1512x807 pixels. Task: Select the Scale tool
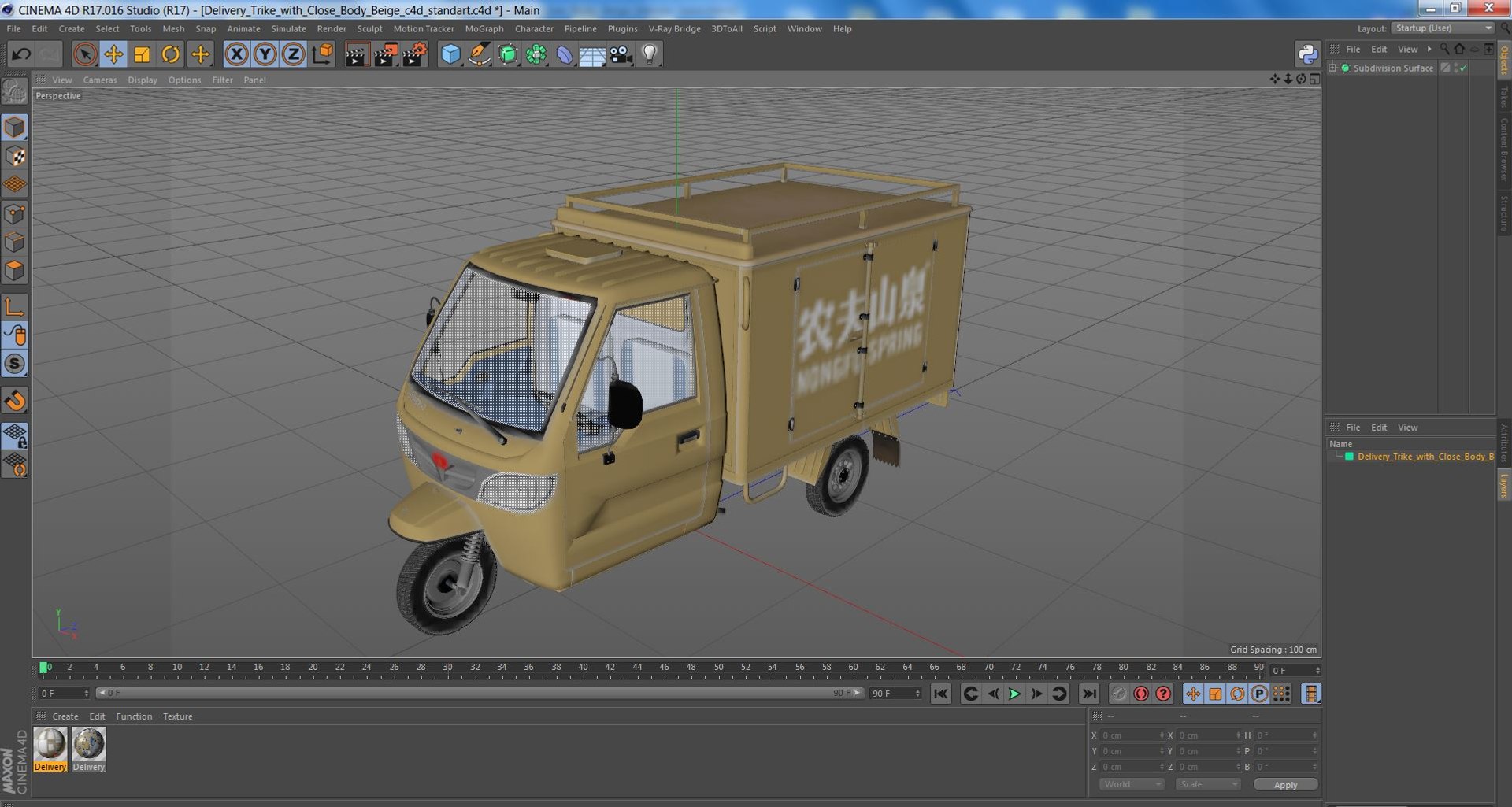(x=142, y=54)
